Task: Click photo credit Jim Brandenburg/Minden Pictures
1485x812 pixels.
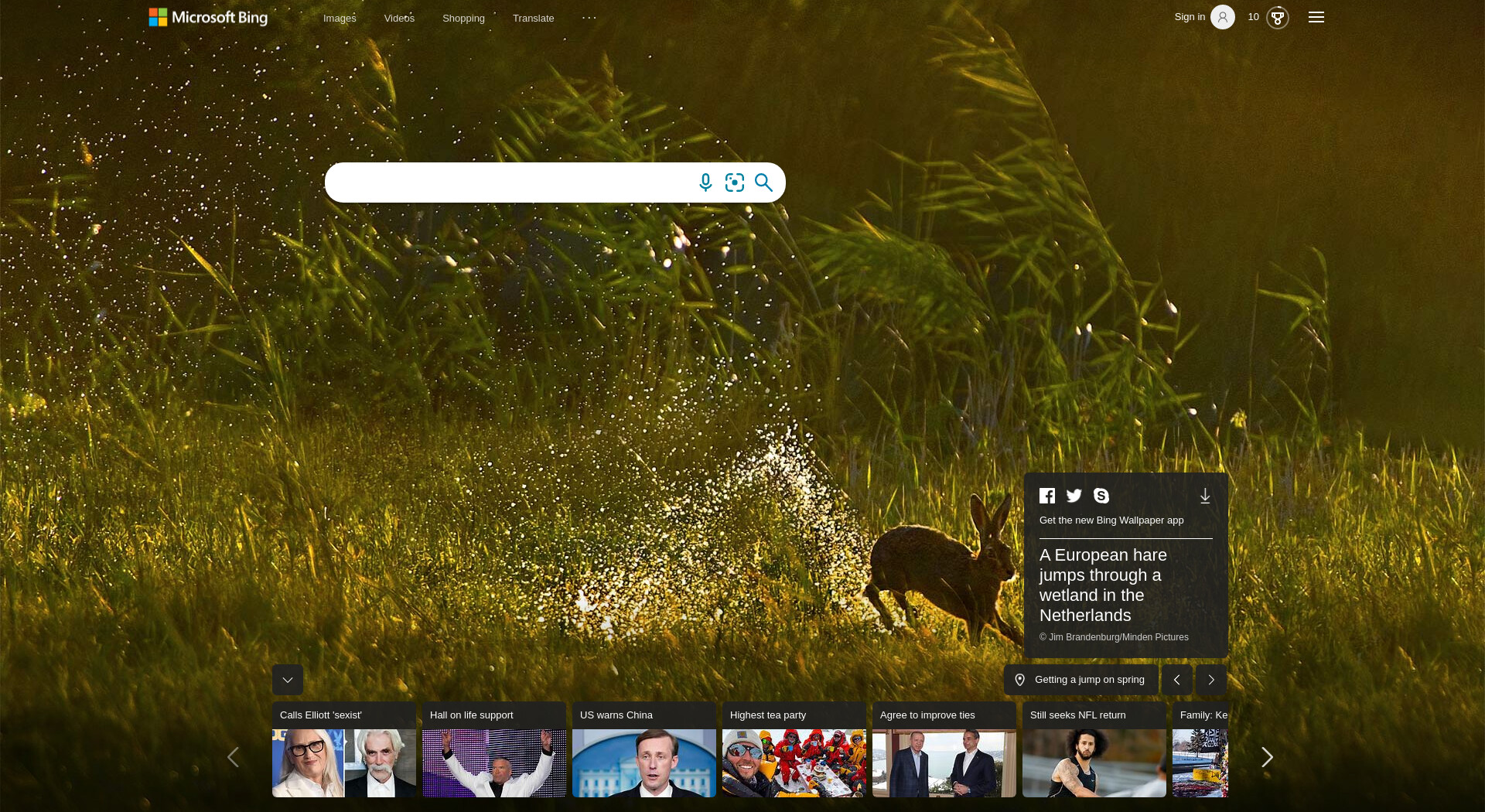Action: (1114, 637)
